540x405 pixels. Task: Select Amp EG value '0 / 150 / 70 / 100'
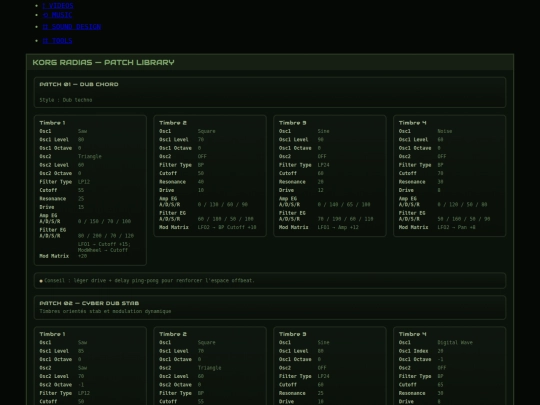click(104, 221)
